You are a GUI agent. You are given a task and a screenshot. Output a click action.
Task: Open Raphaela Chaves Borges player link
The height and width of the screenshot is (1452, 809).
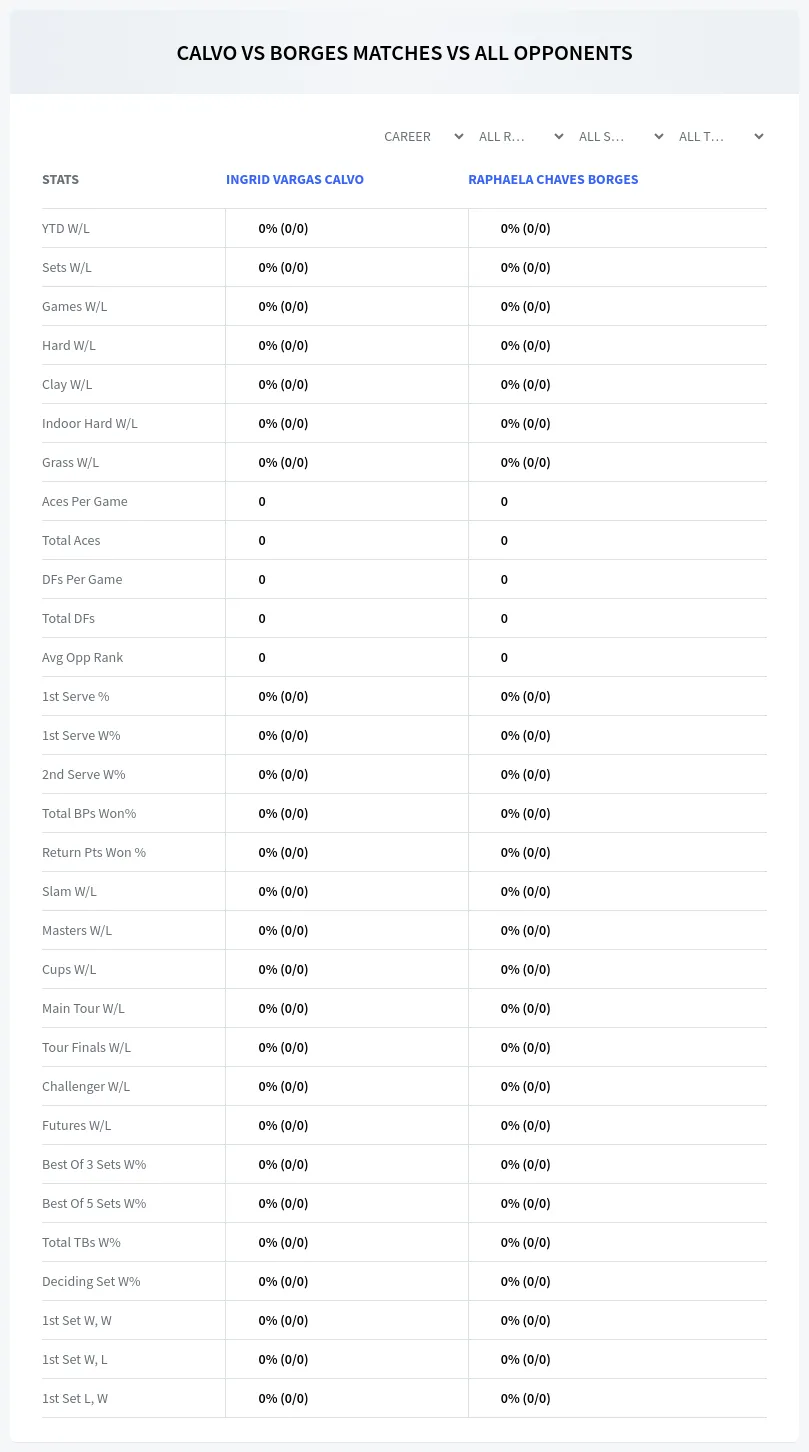tap(553, 180)
